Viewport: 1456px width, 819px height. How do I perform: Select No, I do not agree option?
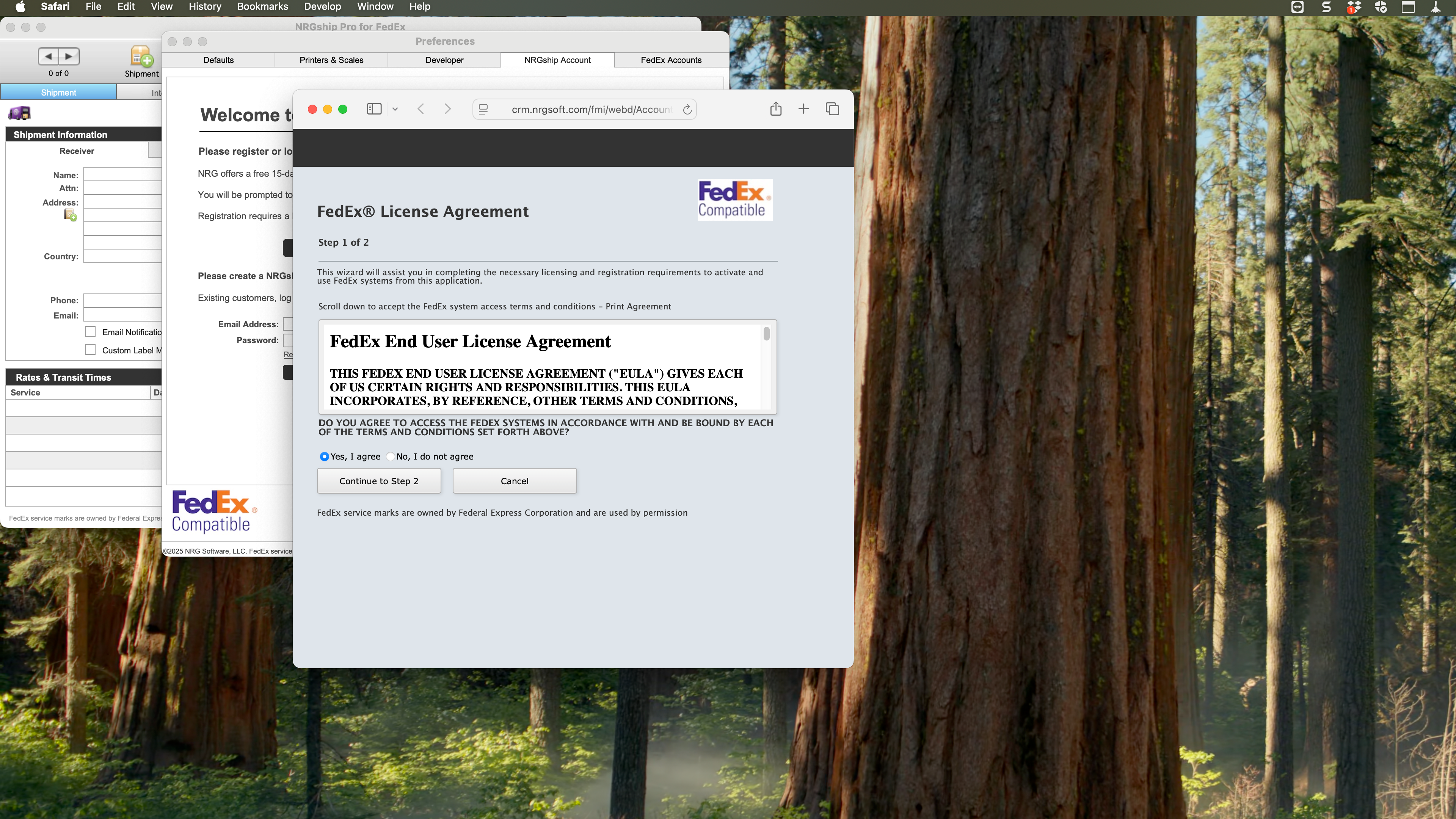click(x=390, y=456)
